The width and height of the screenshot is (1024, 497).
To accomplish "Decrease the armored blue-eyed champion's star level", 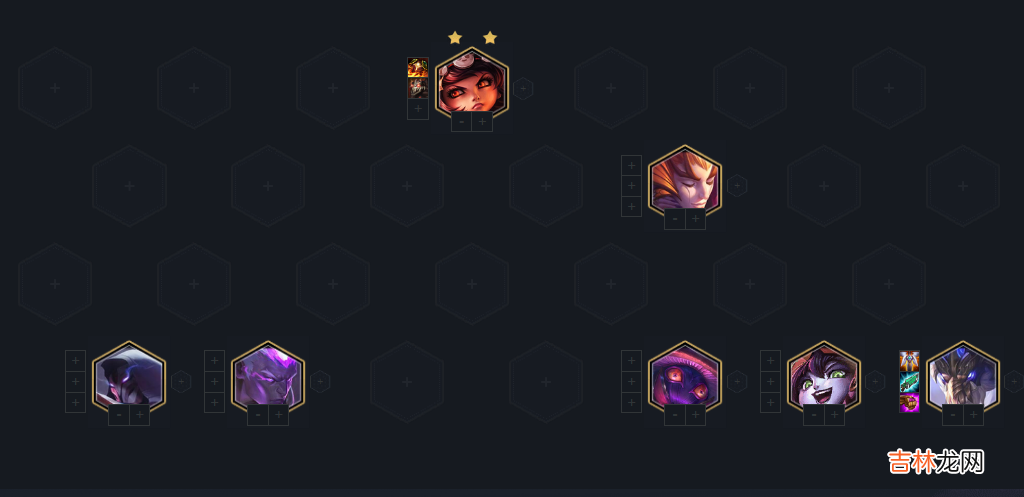I will click(x=953, y=415).
